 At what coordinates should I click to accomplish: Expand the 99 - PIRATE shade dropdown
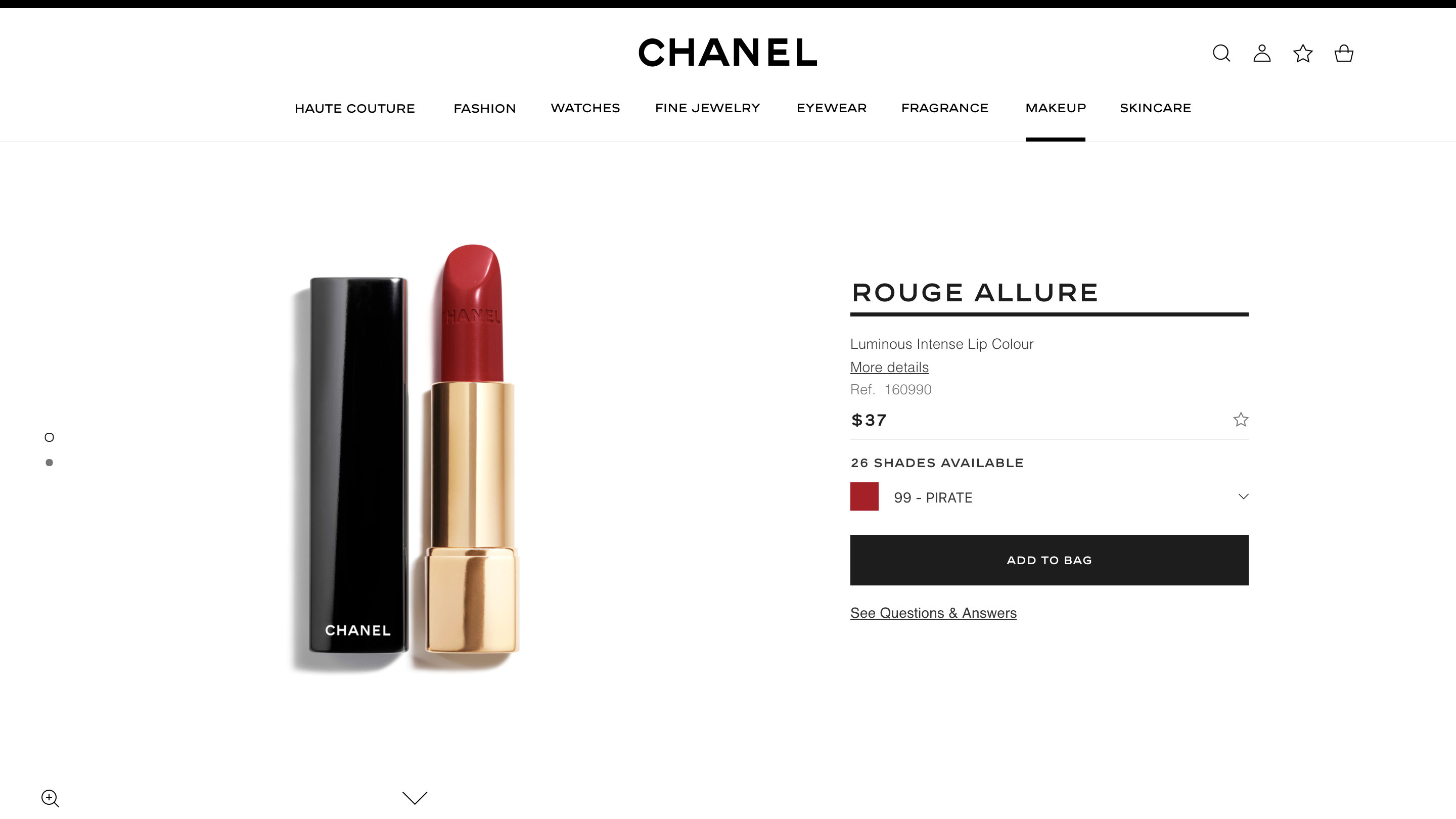(1049, 497)
